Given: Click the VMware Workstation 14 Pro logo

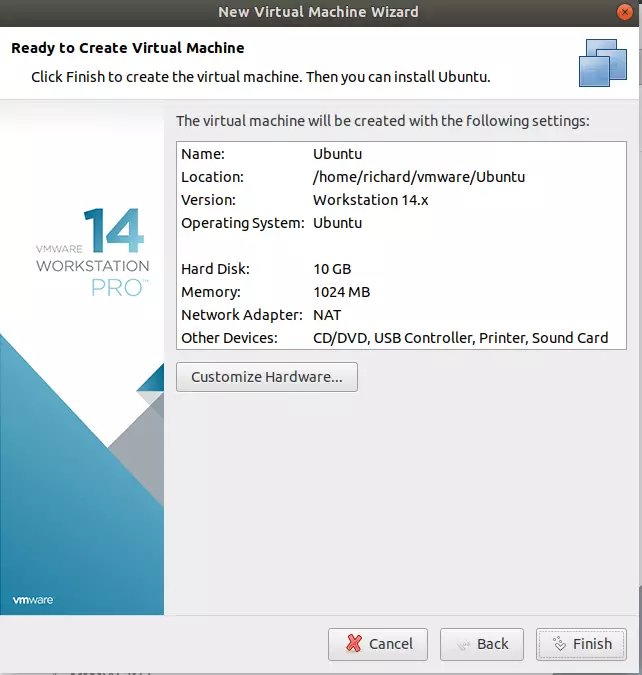Looking at the screenshot, I should [x=93, y=252].
